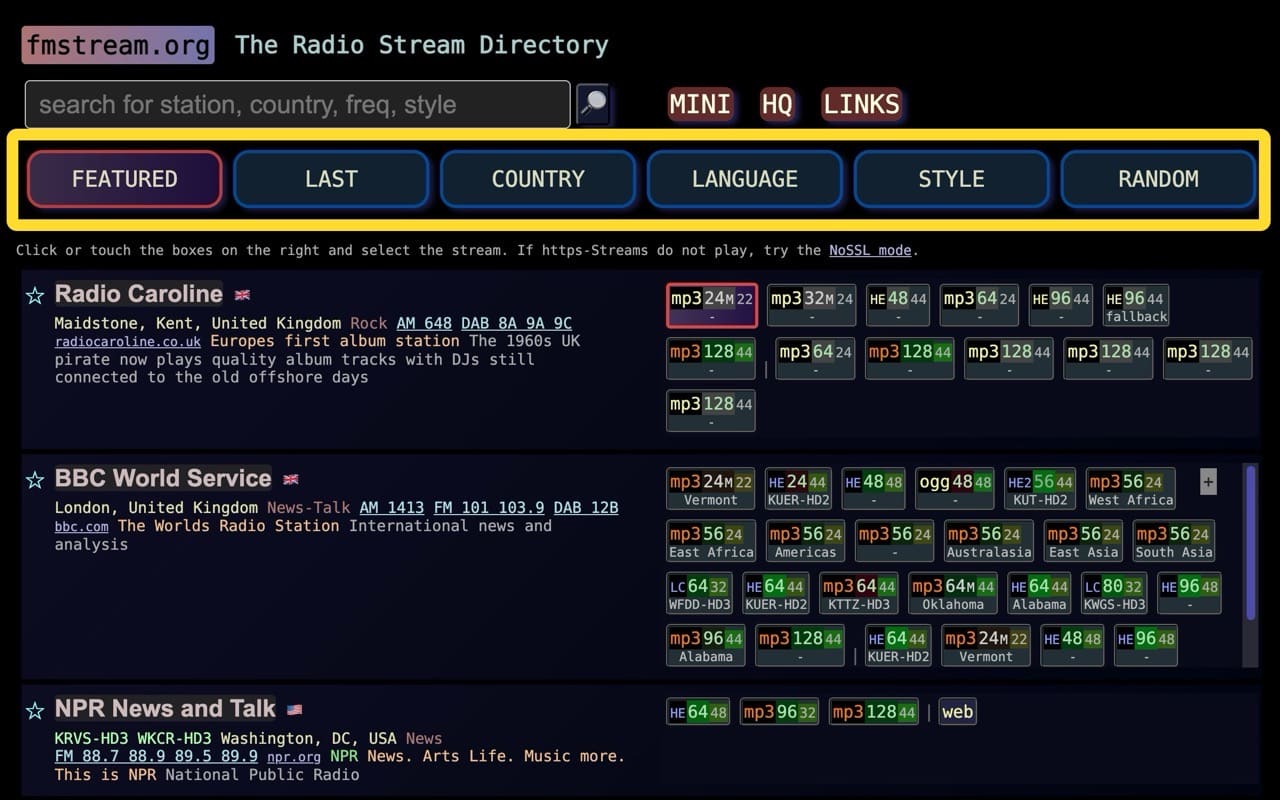Screen dimensions: 1280x800
Task: Play Radio Caroline mp3 32M 24 stream
Action: click(811, 305)
